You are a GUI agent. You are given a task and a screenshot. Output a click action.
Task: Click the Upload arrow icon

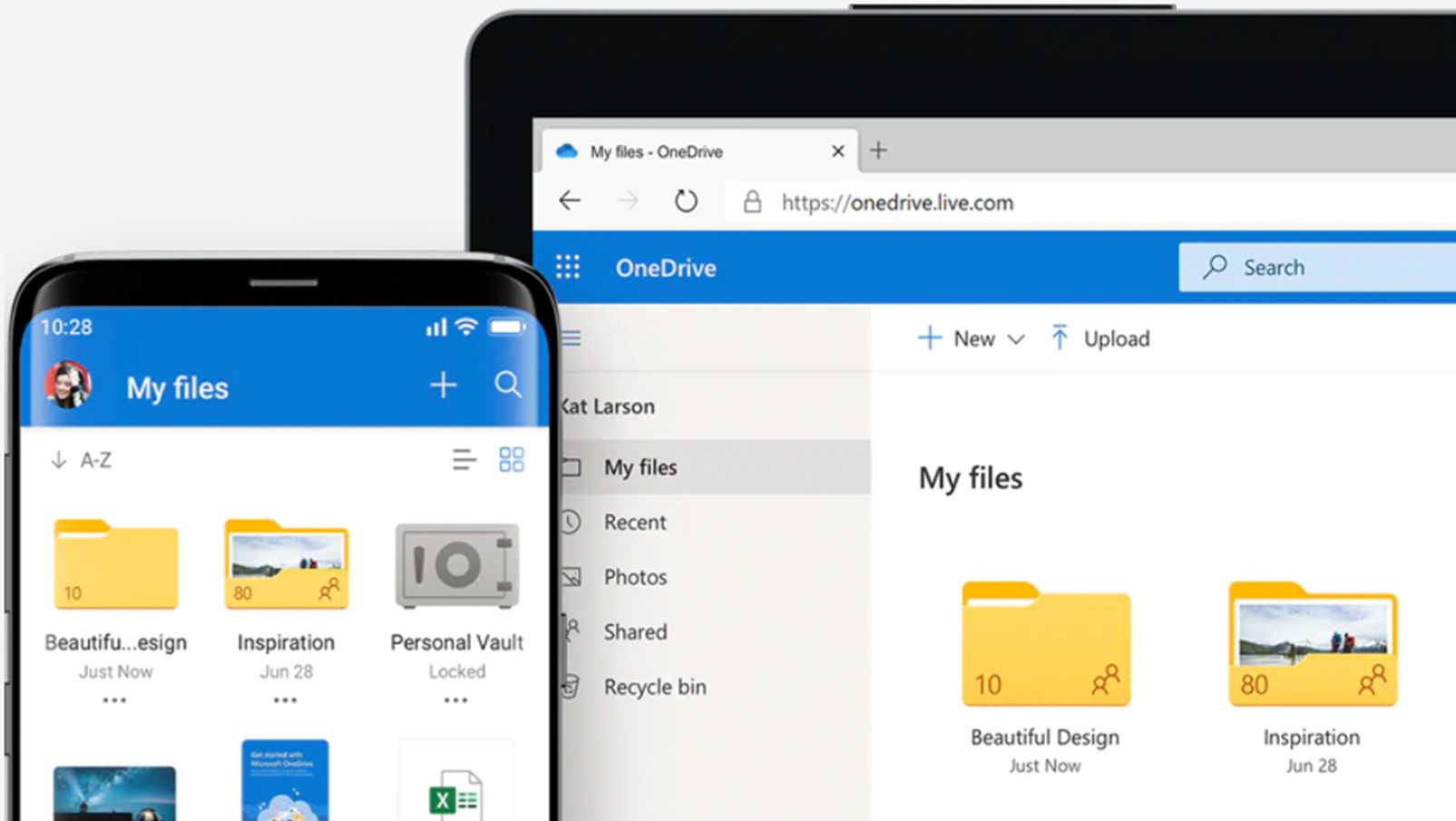[x=1058, y=337]
